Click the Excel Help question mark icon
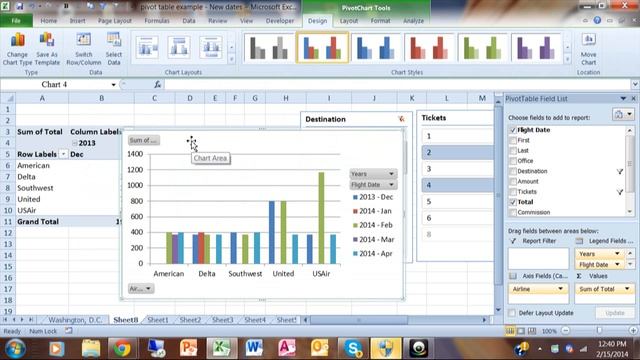 (597, 20)
